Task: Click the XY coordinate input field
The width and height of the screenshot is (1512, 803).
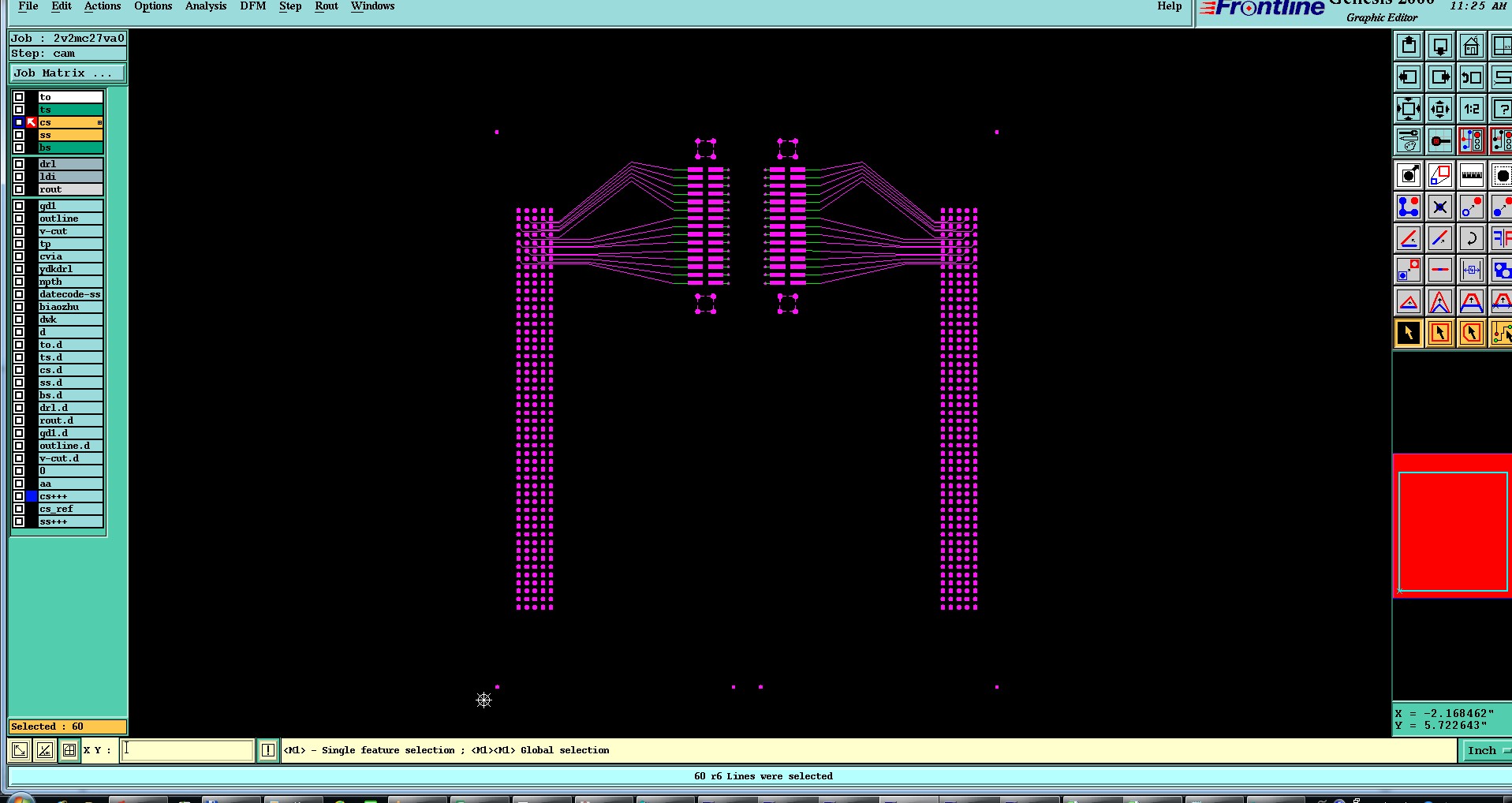Action: point(188,750)
